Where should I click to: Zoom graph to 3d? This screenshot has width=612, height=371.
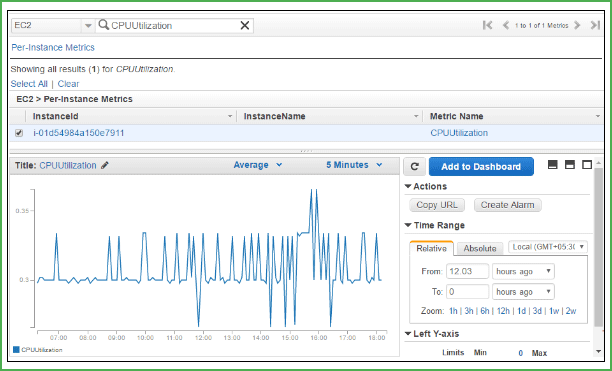point(537,311)
